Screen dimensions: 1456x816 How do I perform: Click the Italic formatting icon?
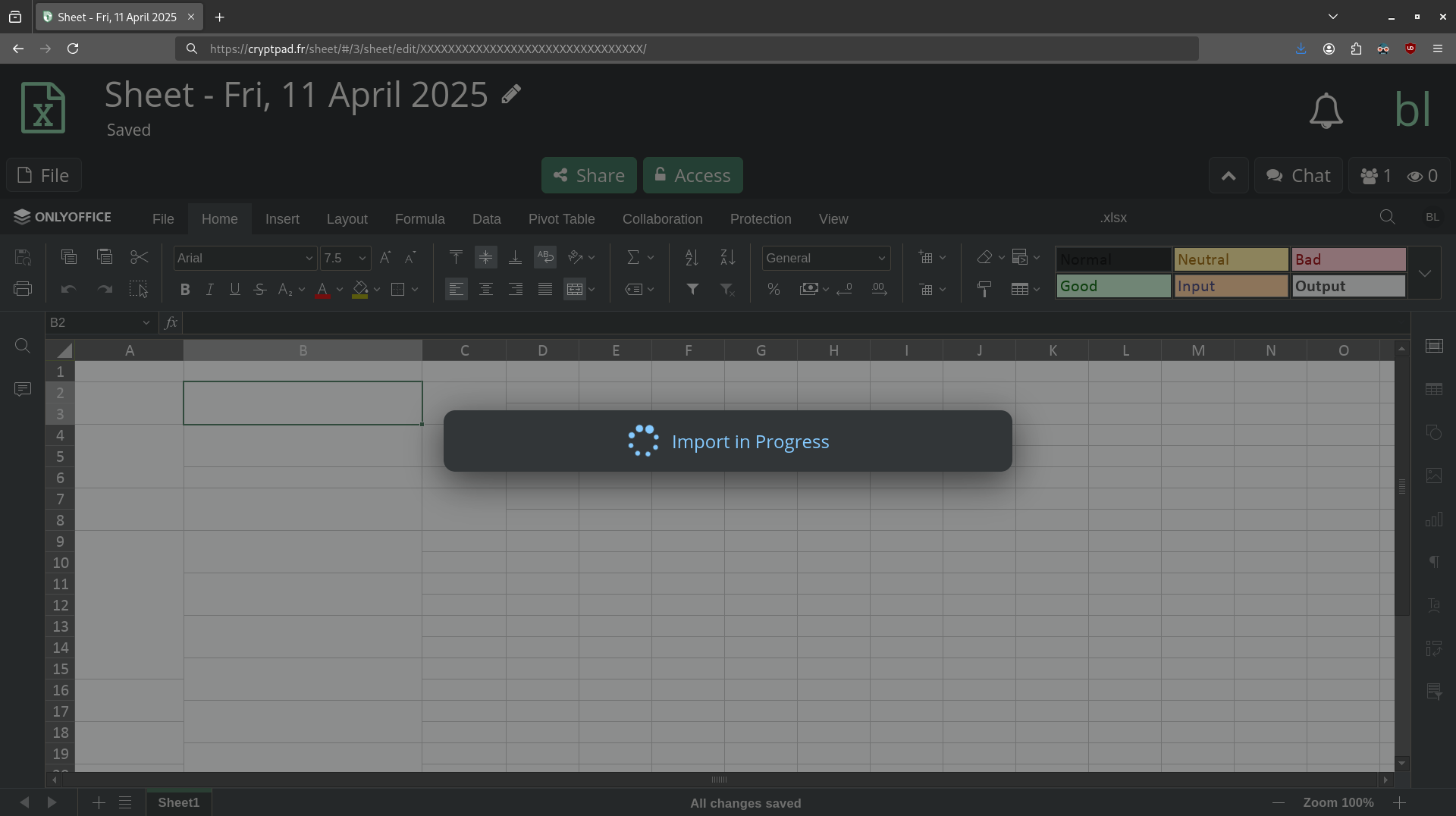(x=210, y=289)
